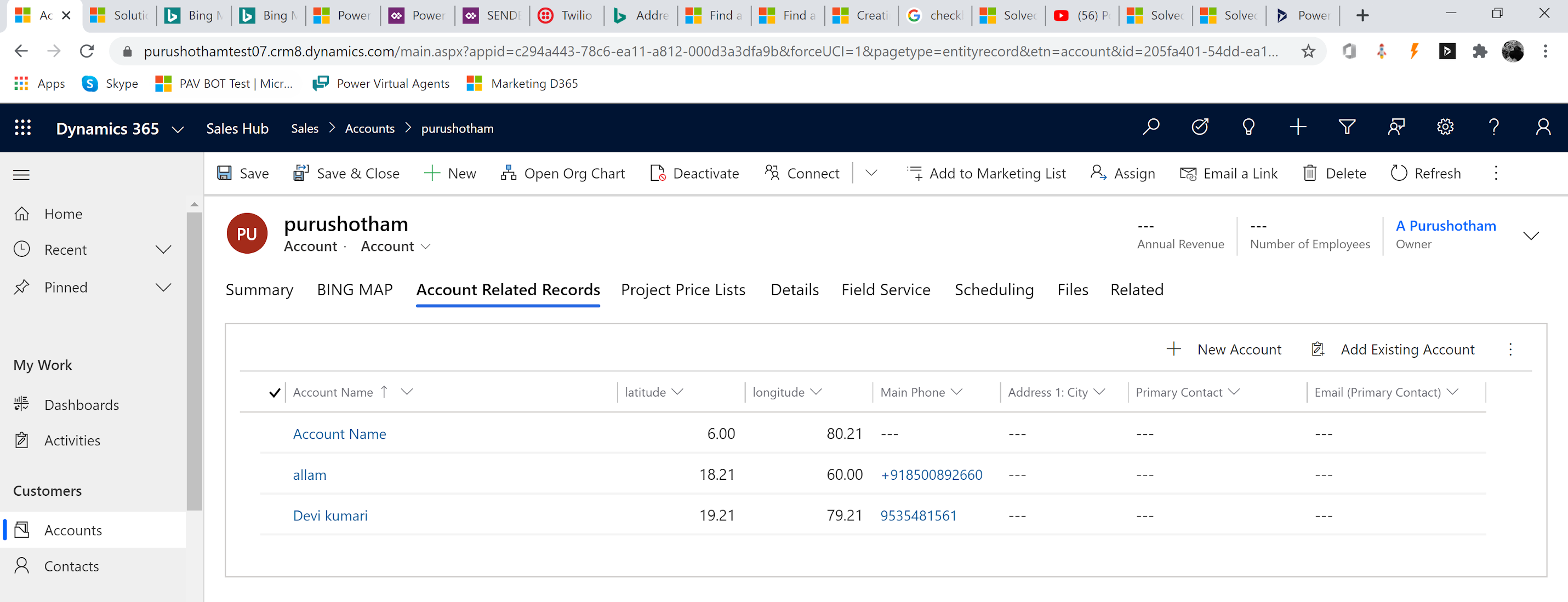The height and width of the screenshot is (602, 1568).
Task: Open the Dynamics 365 app launcher waffle
Action: tap(22, 128)
